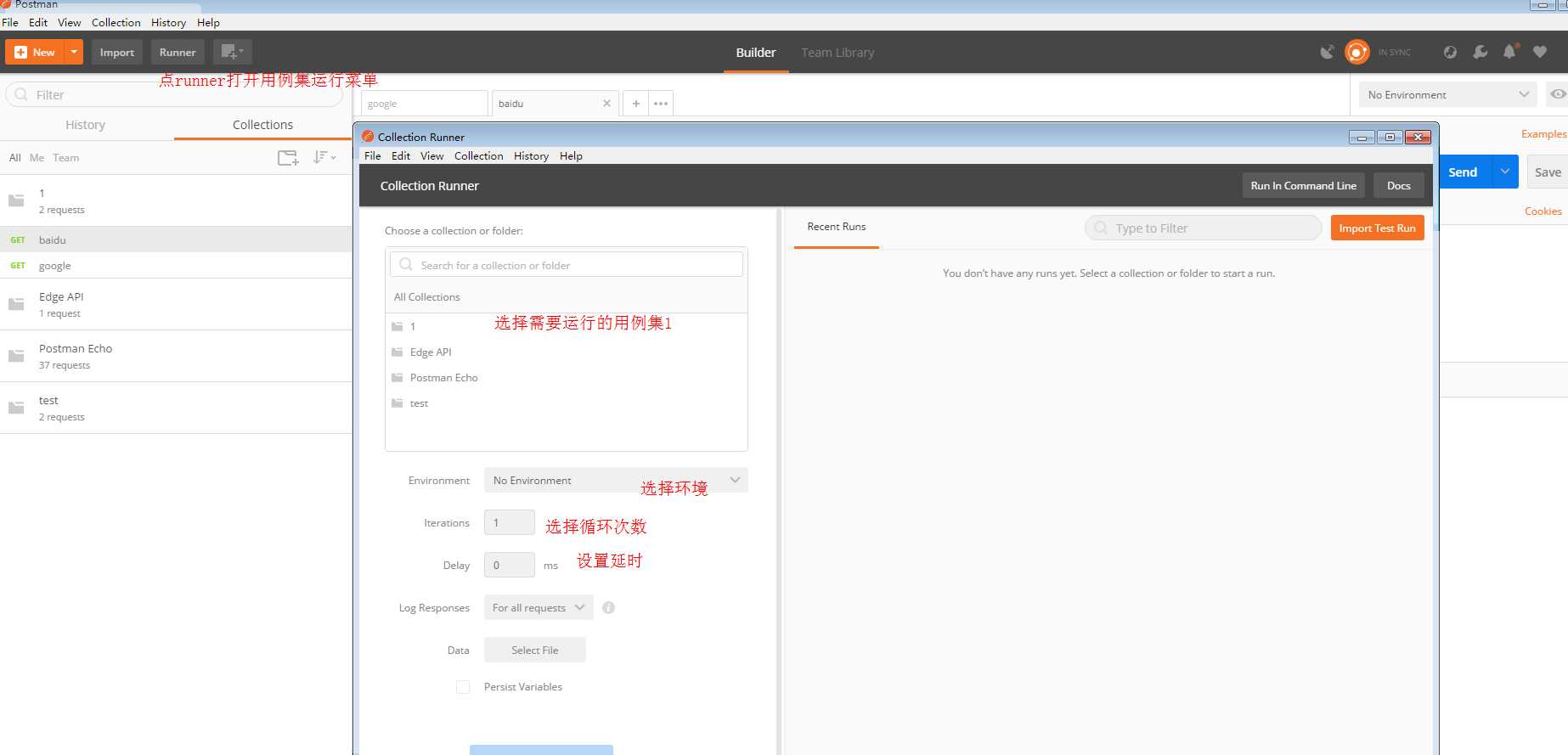Open the New button dropdown arrow

(x=74, y=52)
